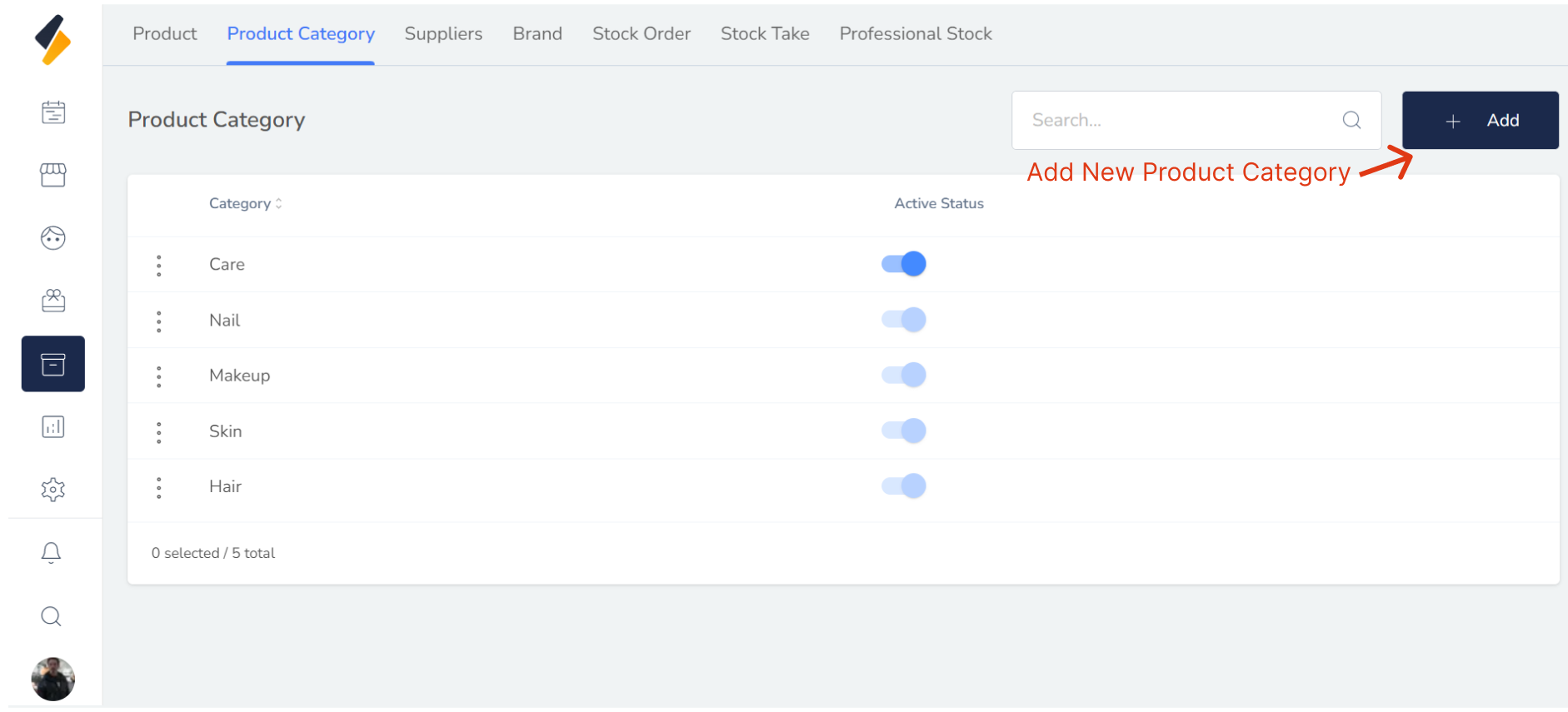This screenshot has width=1568, height=712.
Task: Open the settings gear in sidebar
Action: (x=53, y=490)
